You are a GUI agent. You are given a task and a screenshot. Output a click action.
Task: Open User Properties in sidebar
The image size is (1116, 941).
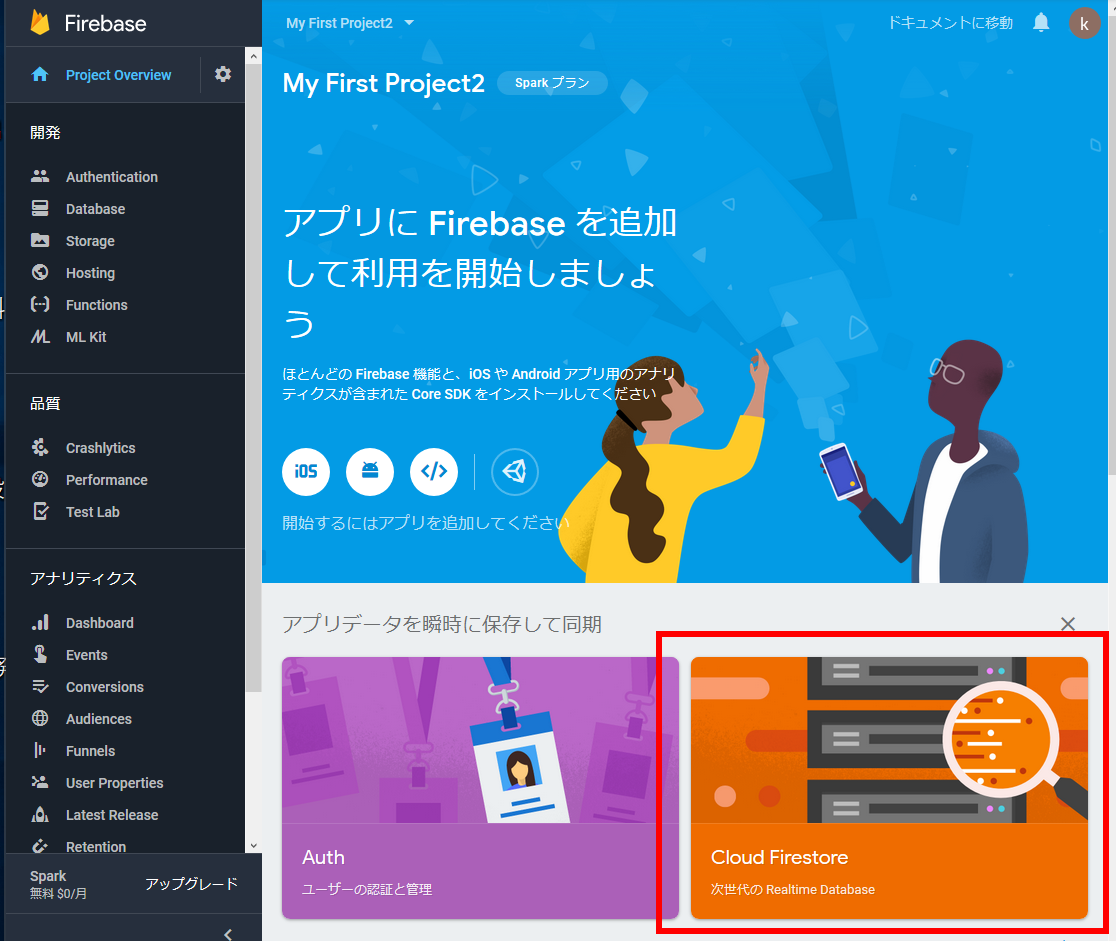click(x=115, y=783)
